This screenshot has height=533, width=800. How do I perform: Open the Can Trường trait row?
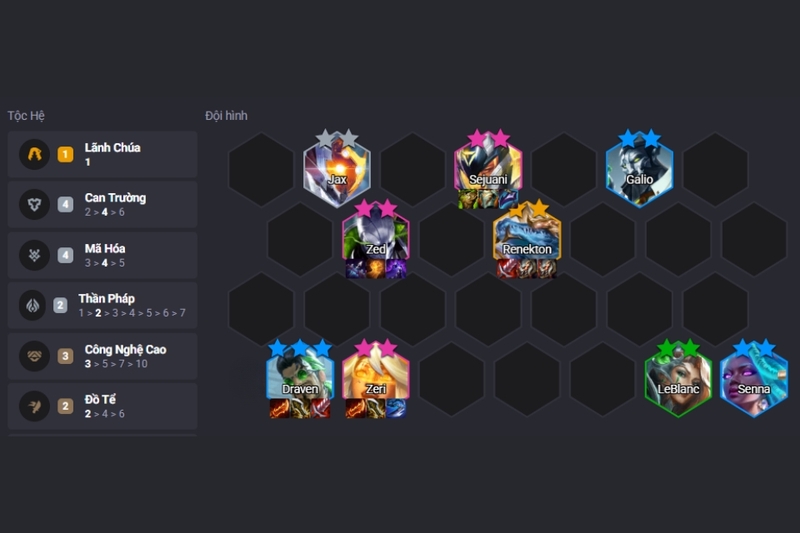point(103,204)
